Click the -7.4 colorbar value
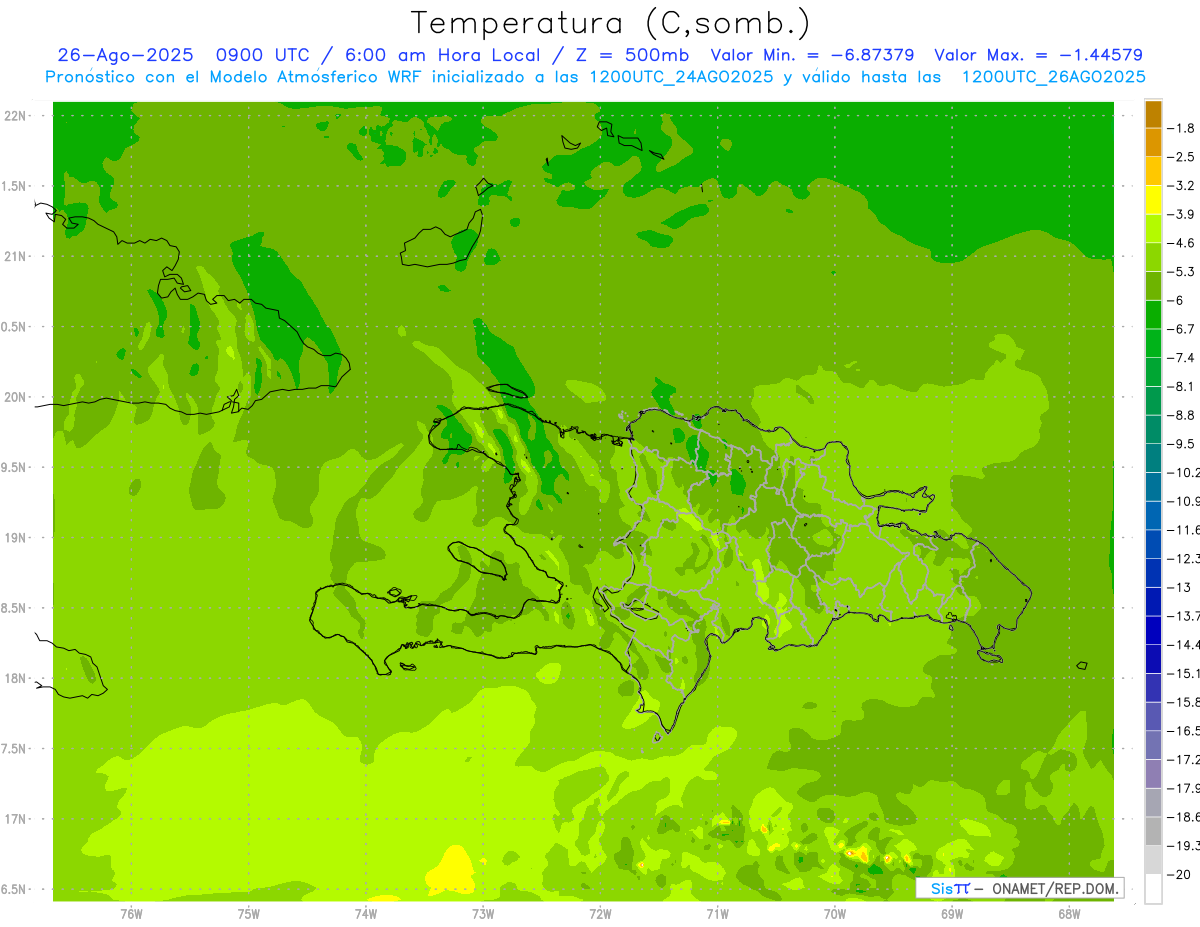1200x927 pixels. (1180, 357)
